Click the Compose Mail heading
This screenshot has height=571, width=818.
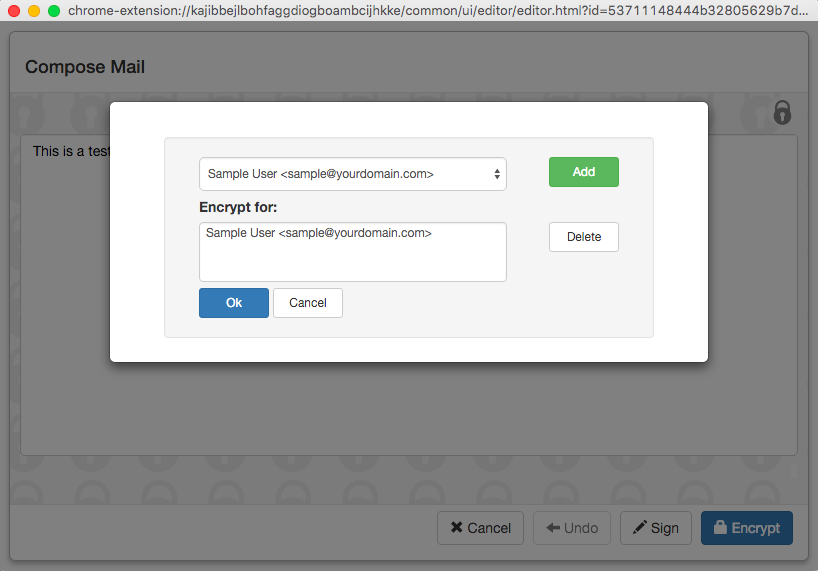tap(85, 67)
